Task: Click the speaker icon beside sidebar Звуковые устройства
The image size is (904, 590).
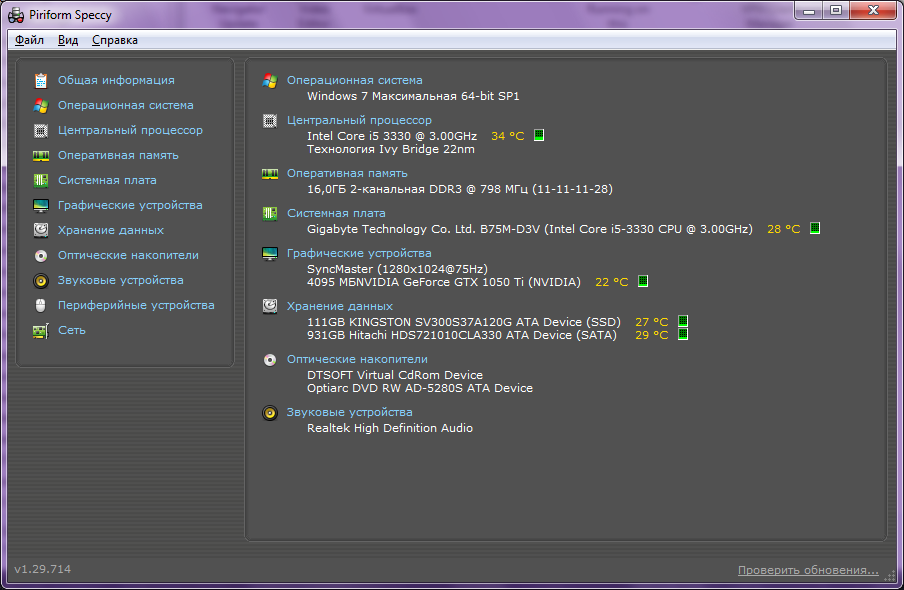Action: [x=40, y=281]
